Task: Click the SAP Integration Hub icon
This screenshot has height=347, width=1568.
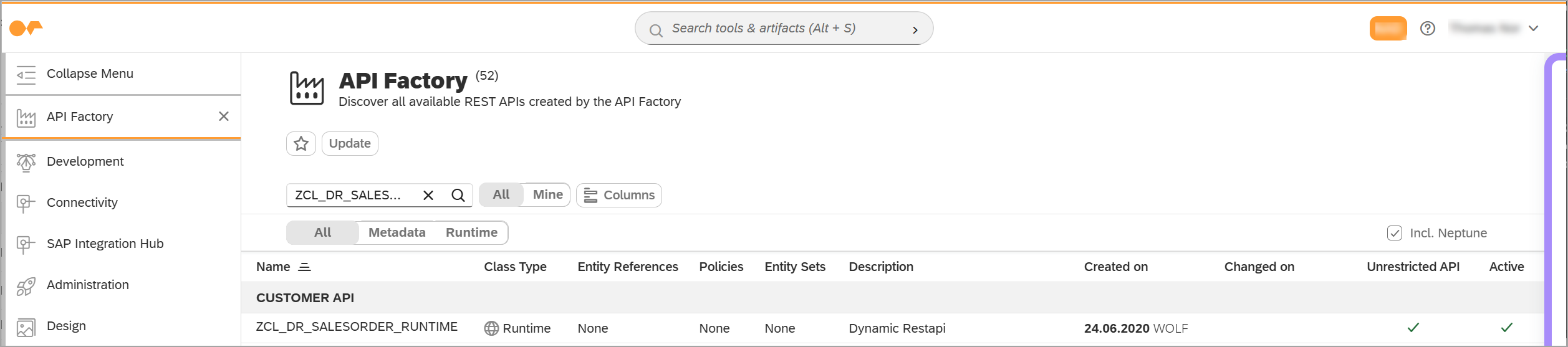Action: tap(26, 244)
